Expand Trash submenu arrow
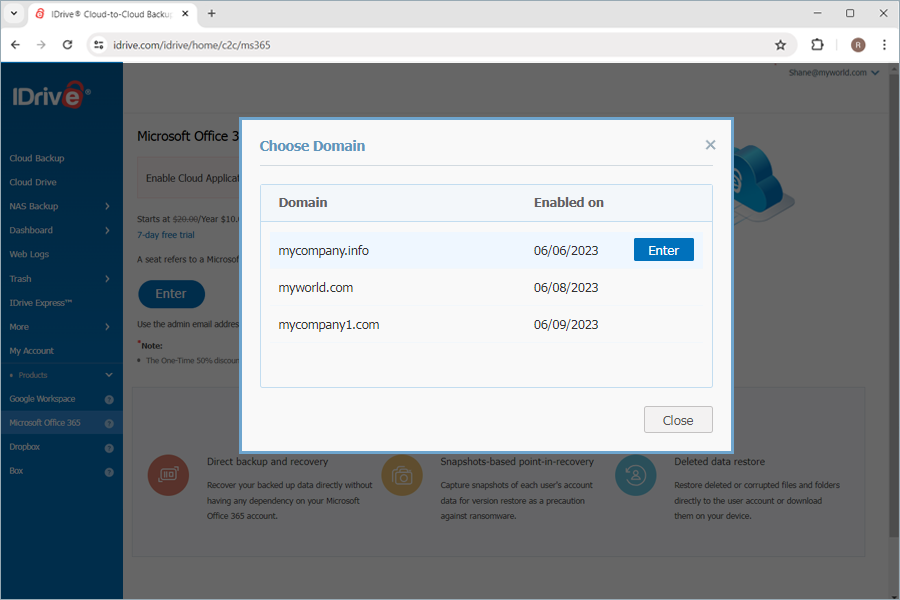This screenshot has height=600, width=900. click(107, 278)
